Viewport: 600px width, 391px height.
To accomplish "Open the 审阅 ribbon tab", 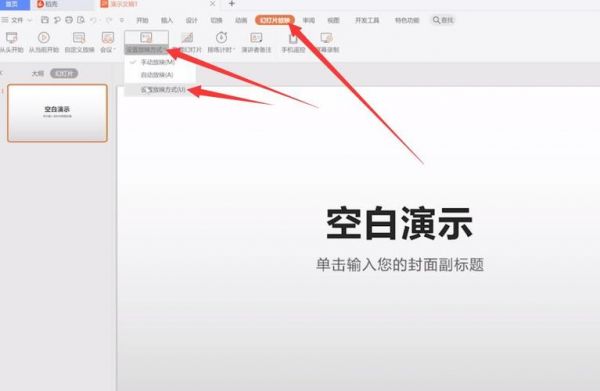I will pyautogui.click(x=309, y=20).
